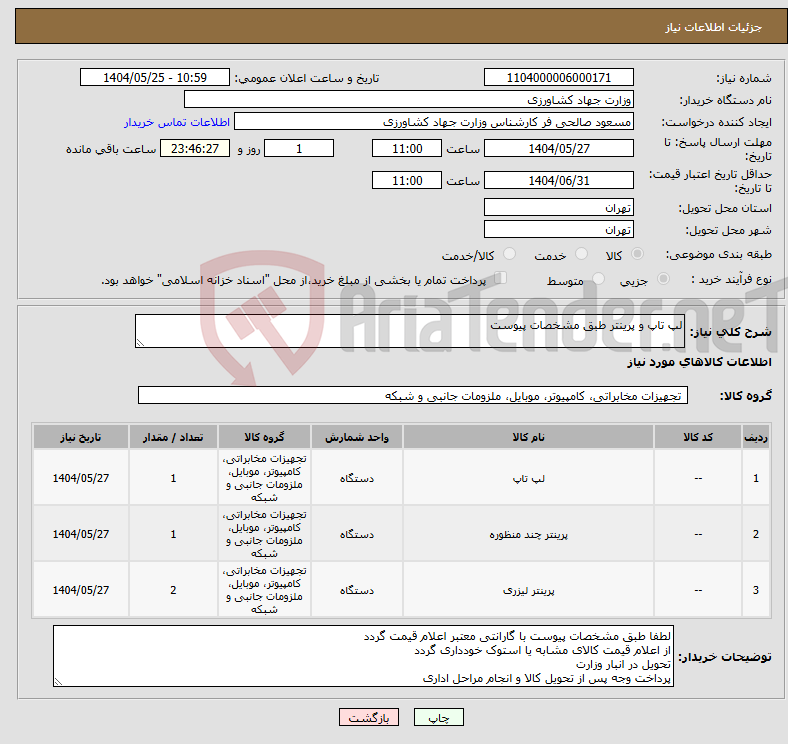
Task: Click the تعداد / مقدار column header
Action: tap(173, 437)
